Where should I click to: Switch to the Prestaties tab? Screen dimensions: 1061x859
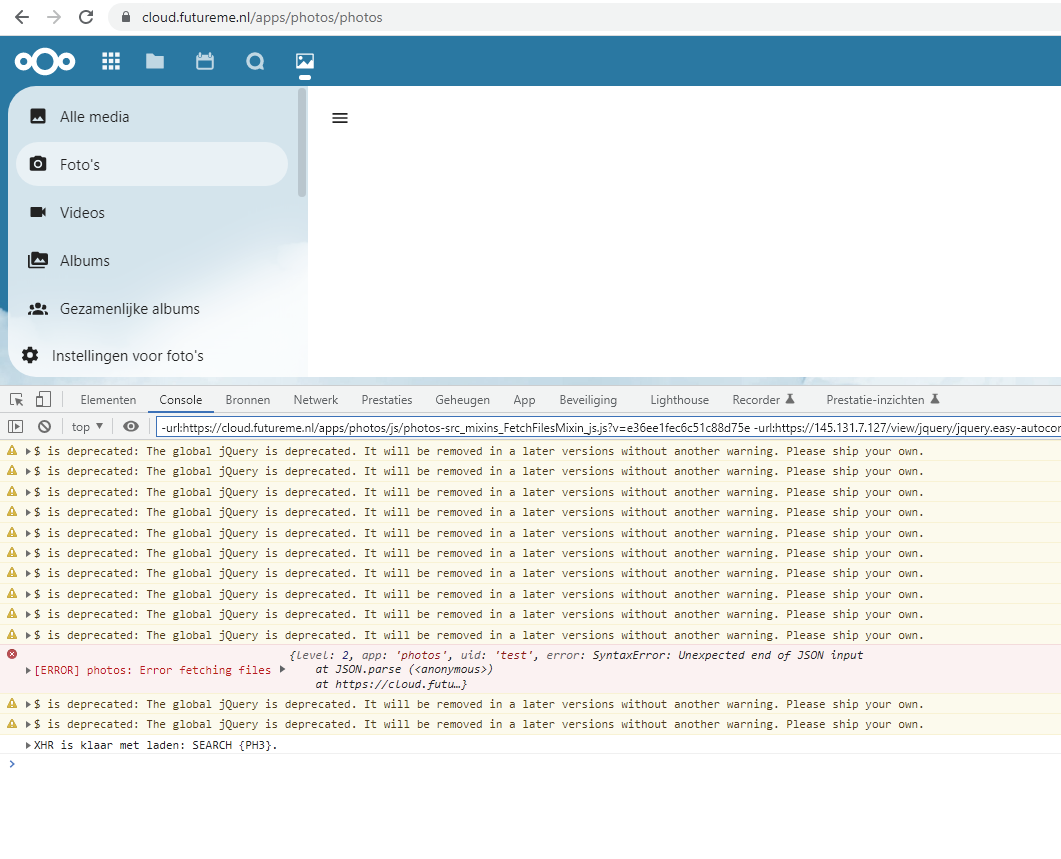click(x=386, y=399)
